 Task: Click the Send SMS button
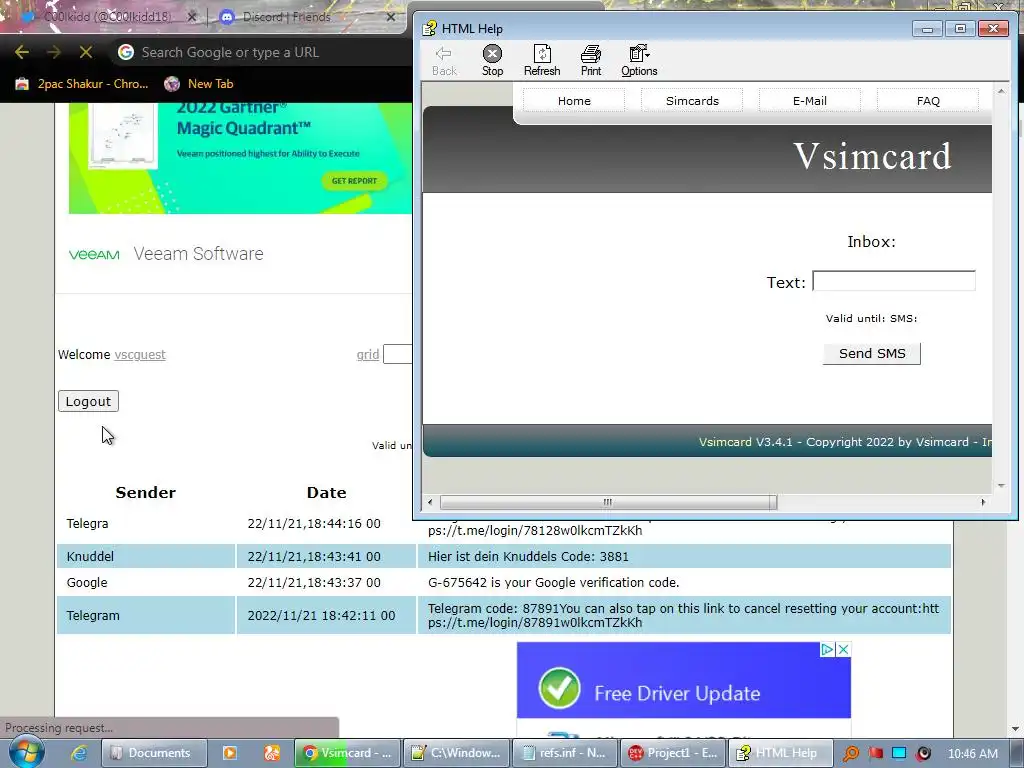pyautogui.click(x=872, y=353)
